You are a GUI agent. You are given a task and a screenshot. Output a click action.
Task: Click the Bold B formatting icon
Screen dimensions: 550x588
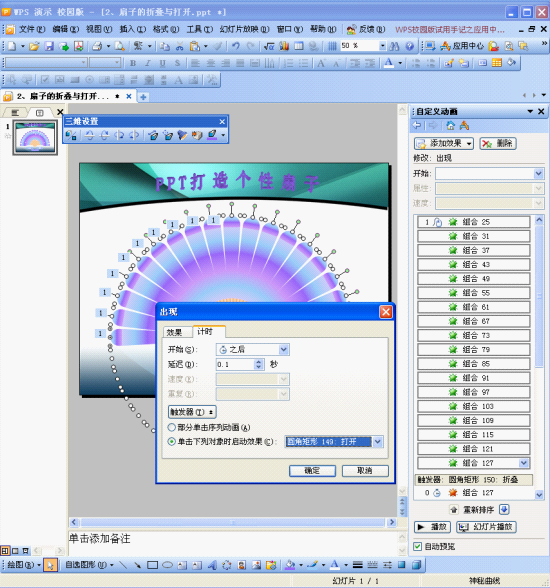pyautogui.click(x=133, y=63)
